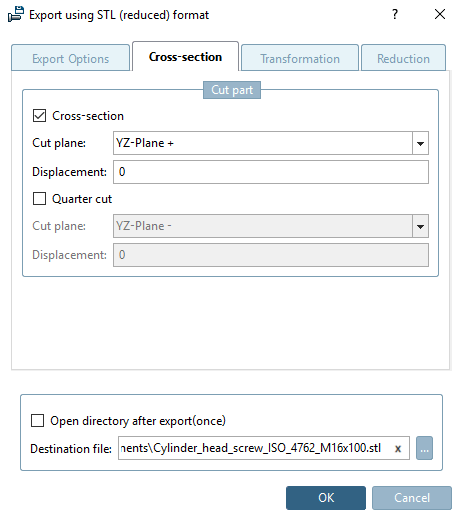This screenshot has width=461, height=520.
Task: Select the Cross-section tab
Action: (185, 57)
